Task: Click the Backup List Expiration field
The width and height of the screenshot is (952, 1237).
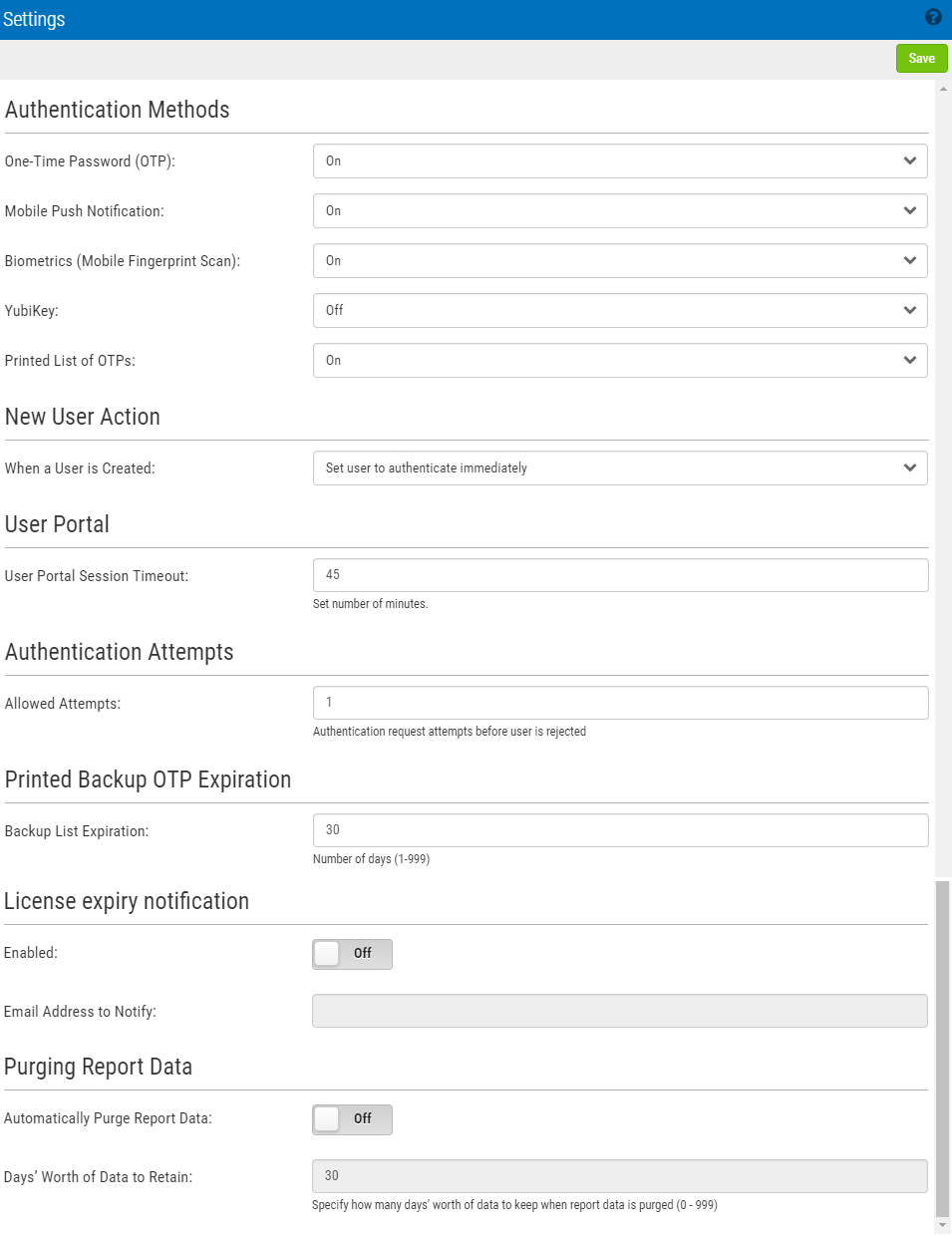Action: click(620, 830)
